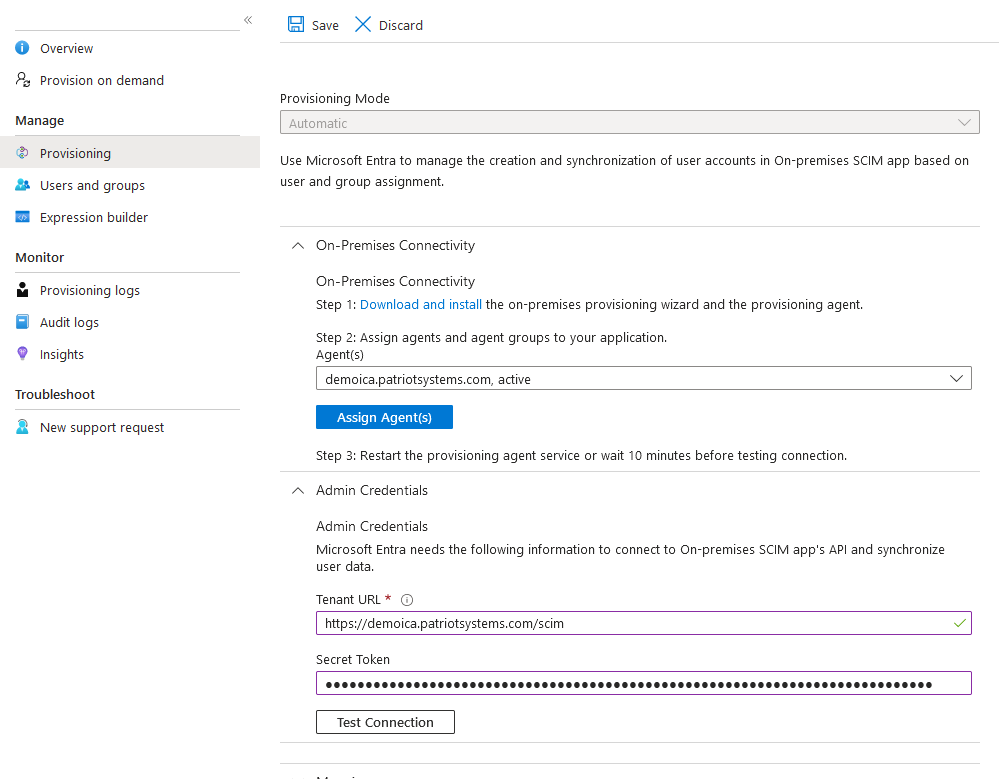Collapse the Admin Credentials section
The image size is (999, 779).
[298, 490]
